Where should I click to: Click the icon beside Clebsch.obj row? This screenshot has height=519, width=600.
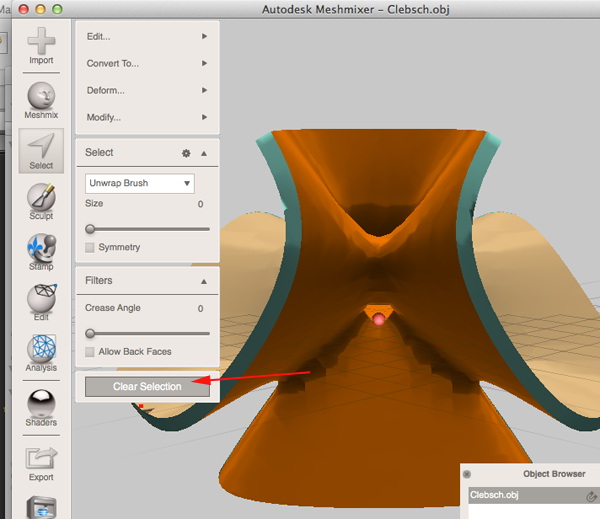pyautogui.click(x=592, y=496)
